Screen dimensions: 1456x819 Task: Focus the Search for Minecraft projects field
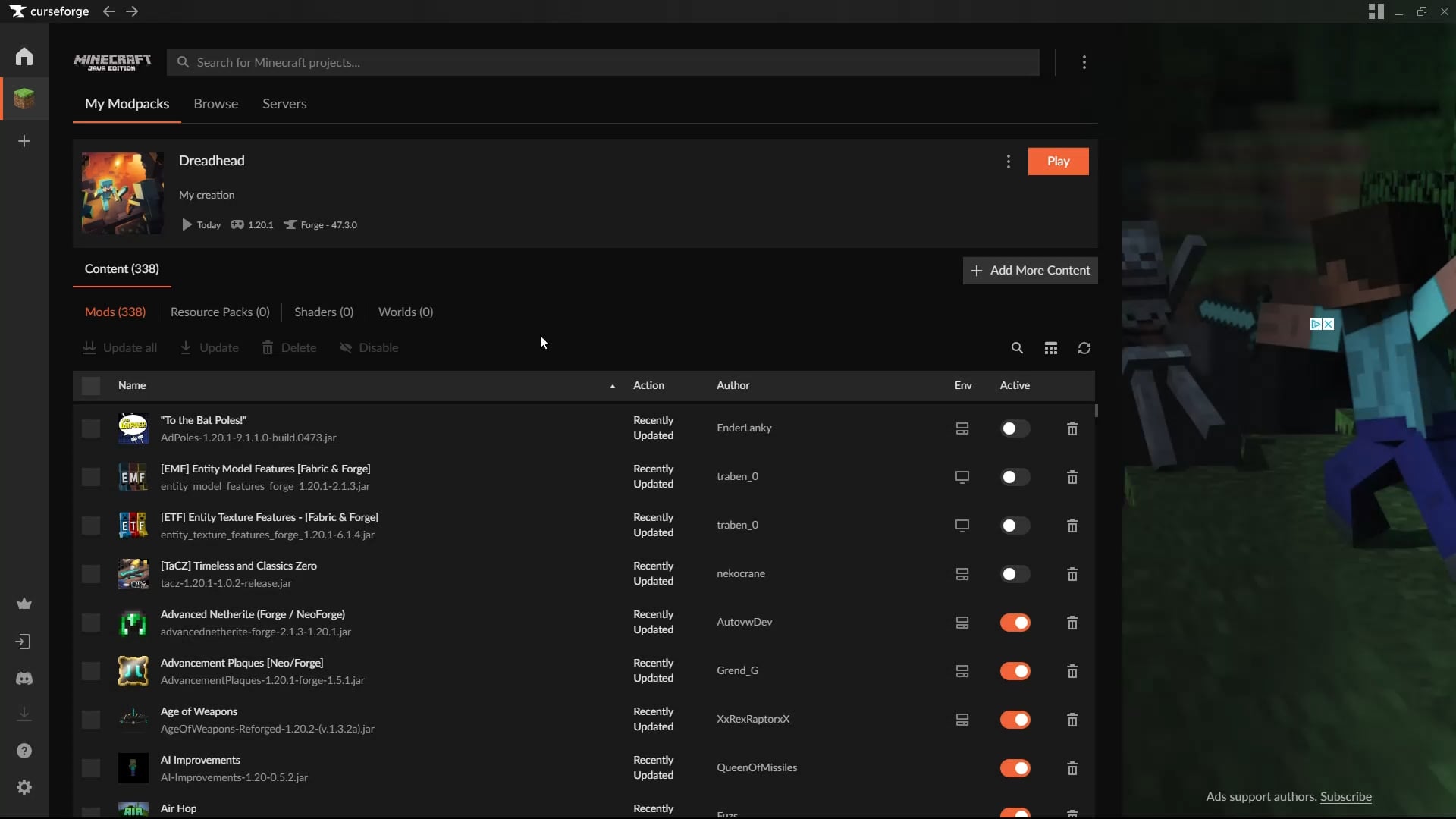[x=603, y=62]
